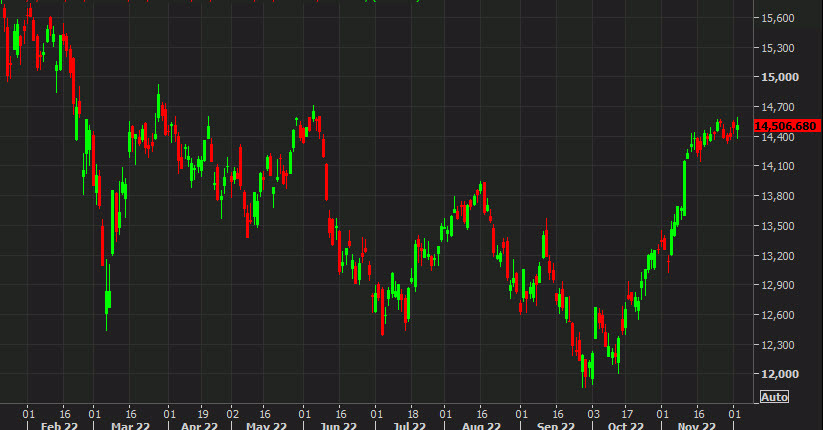Click the 12,600 price axis label
This screenshot has width=823, height=430.
[778, 315]
